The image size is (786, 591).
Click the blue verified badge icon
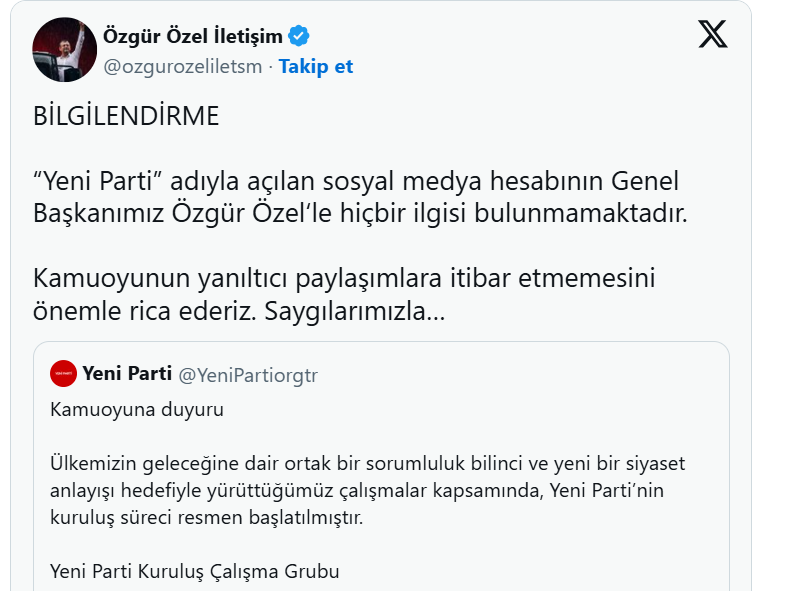(x=299, y=36)
